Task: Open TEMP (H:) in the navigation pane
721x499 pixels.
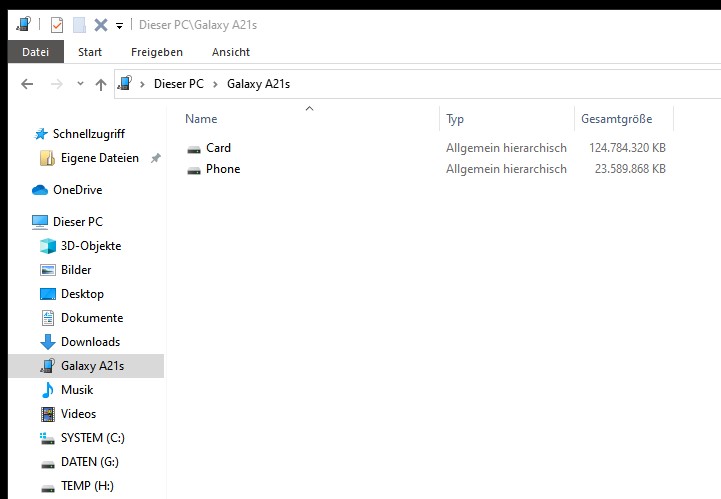Action: (x=87, y=486)
